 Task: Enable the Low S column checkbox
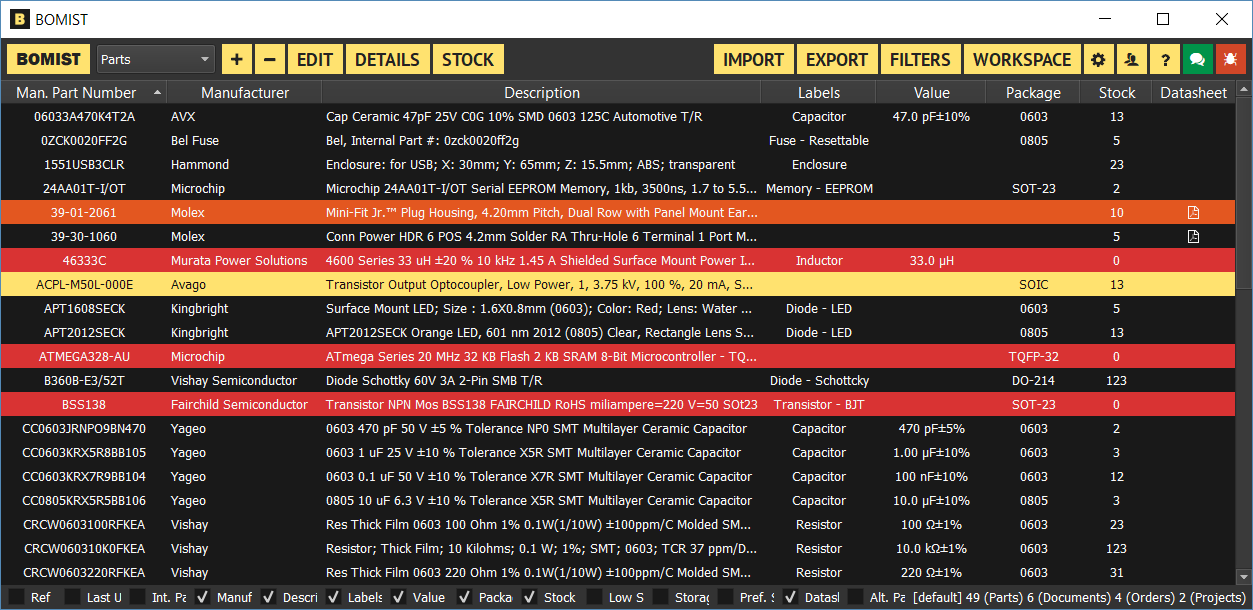tap(595, 597)
